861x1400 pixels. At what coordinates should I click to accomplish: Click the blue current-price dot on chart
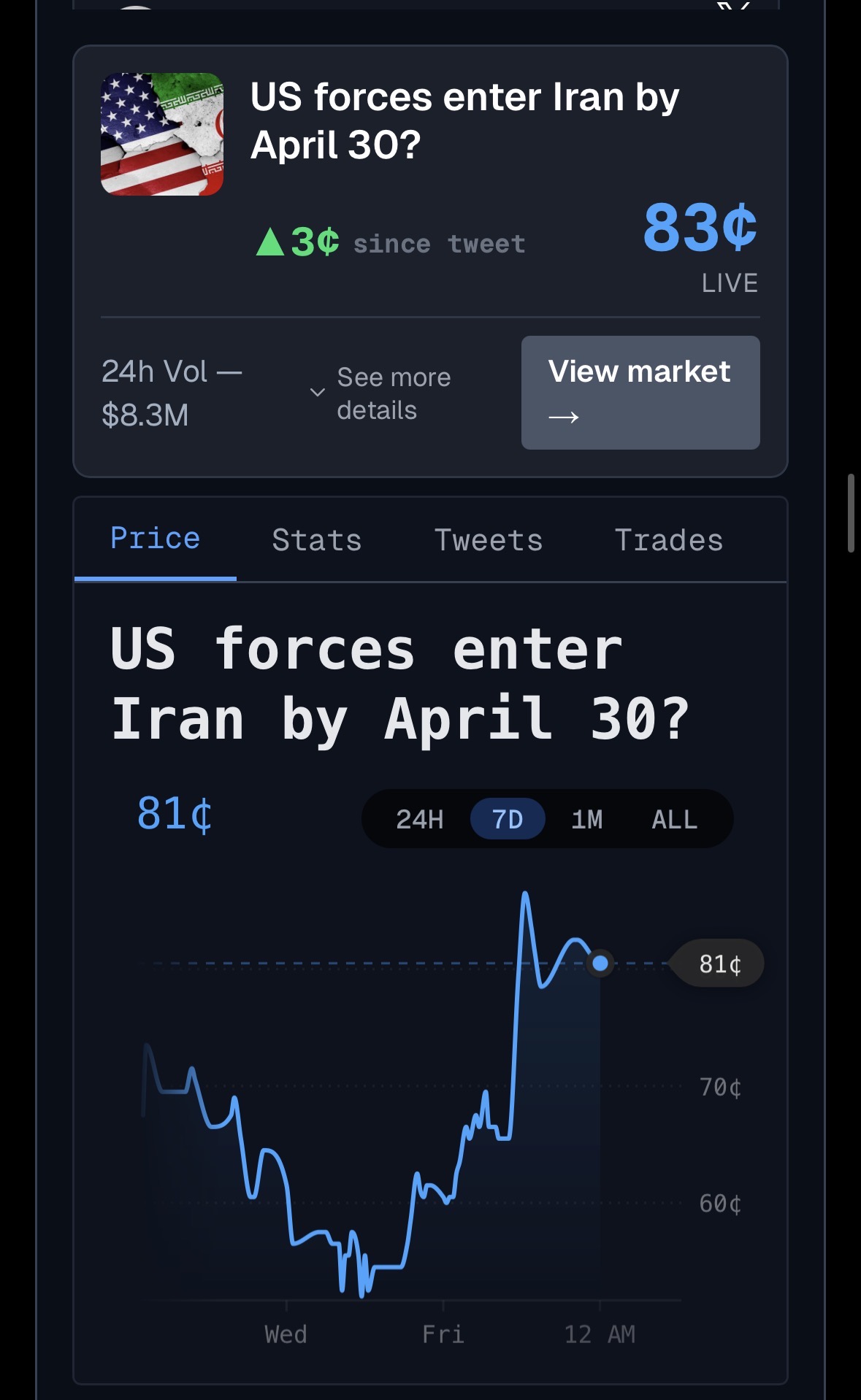click(x=600, y=964)
